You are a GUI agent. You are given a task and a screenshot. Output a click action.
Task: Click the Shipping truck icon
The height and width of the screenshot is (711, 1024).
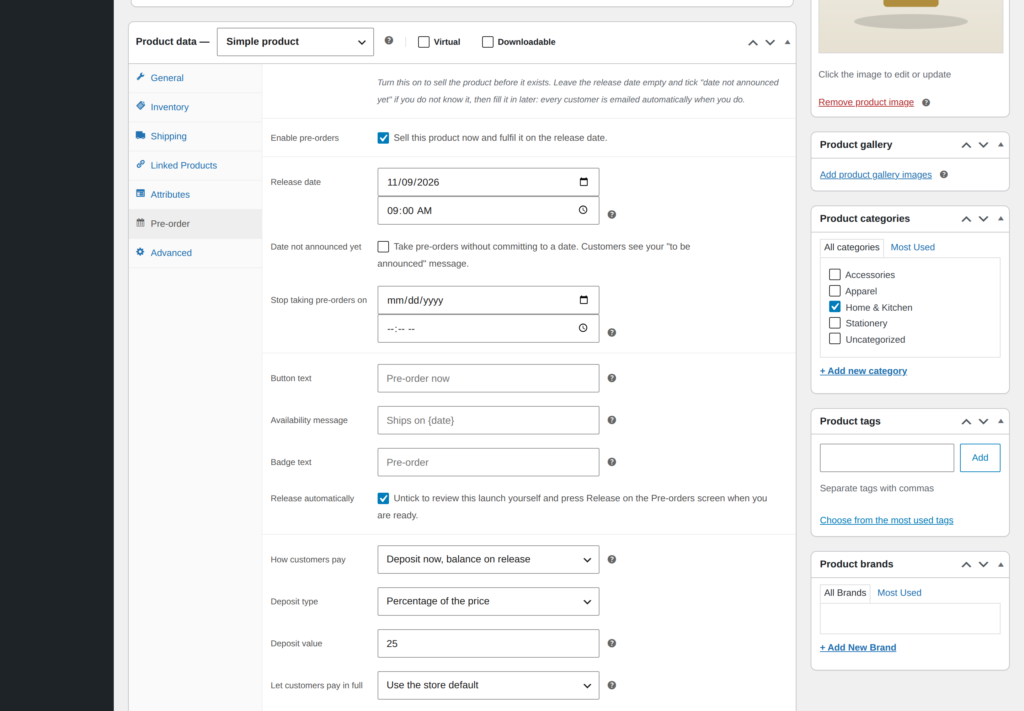pyautogui.click(x=140, y=135)
